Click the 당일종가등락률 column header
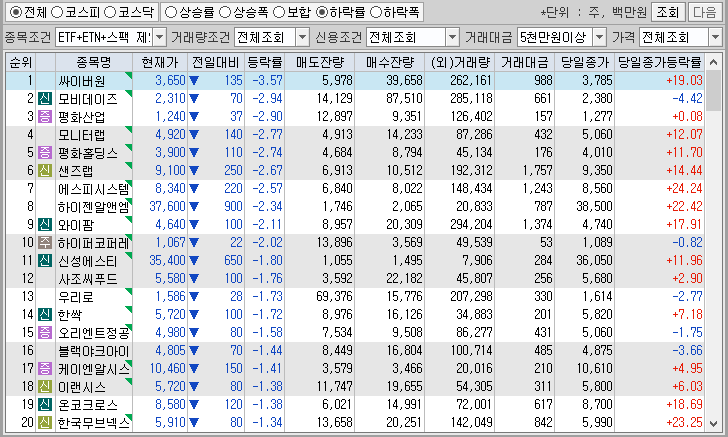Screen dimensions: 728x437 (x=659, y=62)
